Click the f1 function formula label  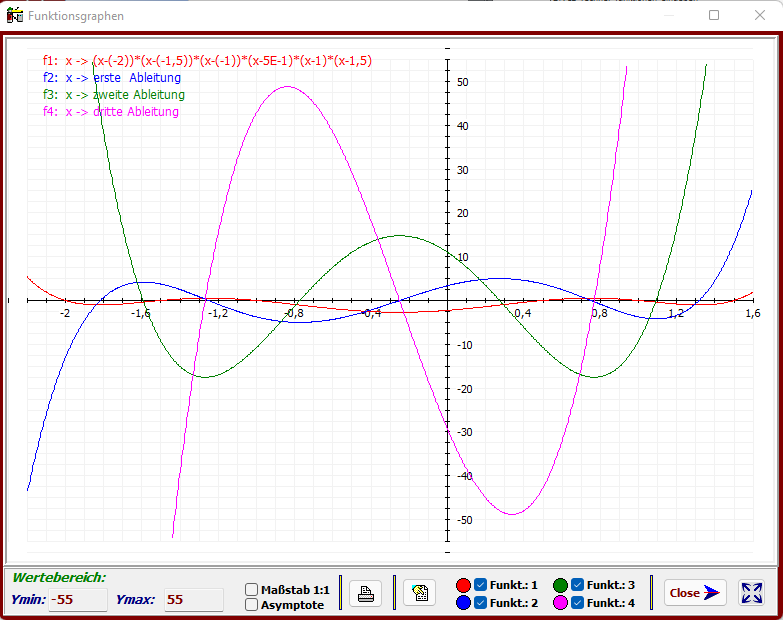click(207, 61)
